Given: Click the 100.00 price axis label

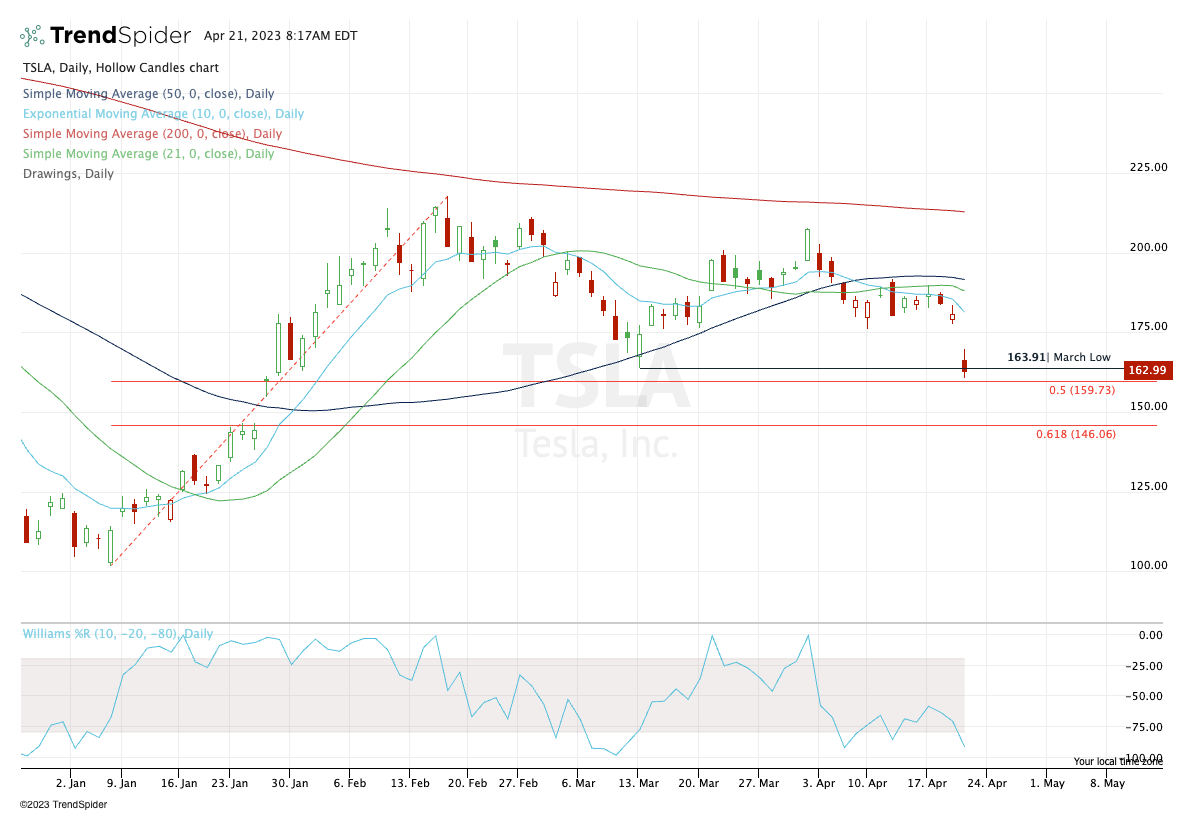Looking at the screenshot, I should pos(1149,565).
